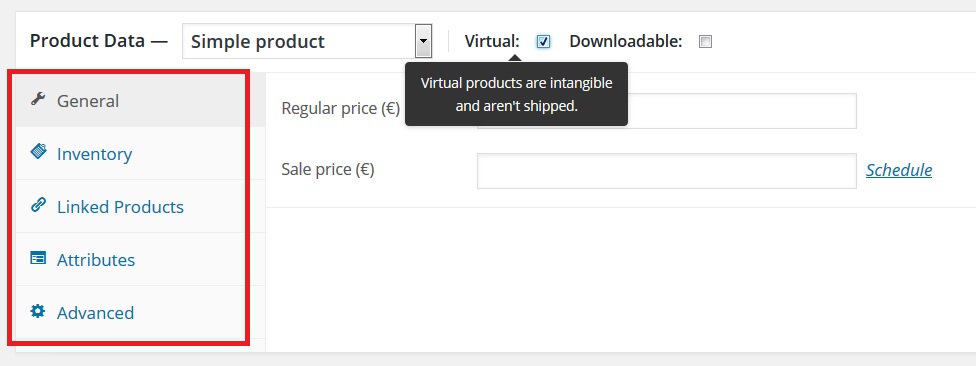976x366 pixels.
Task: Open the Simple product type dropdown
Action: click(307, 42)
